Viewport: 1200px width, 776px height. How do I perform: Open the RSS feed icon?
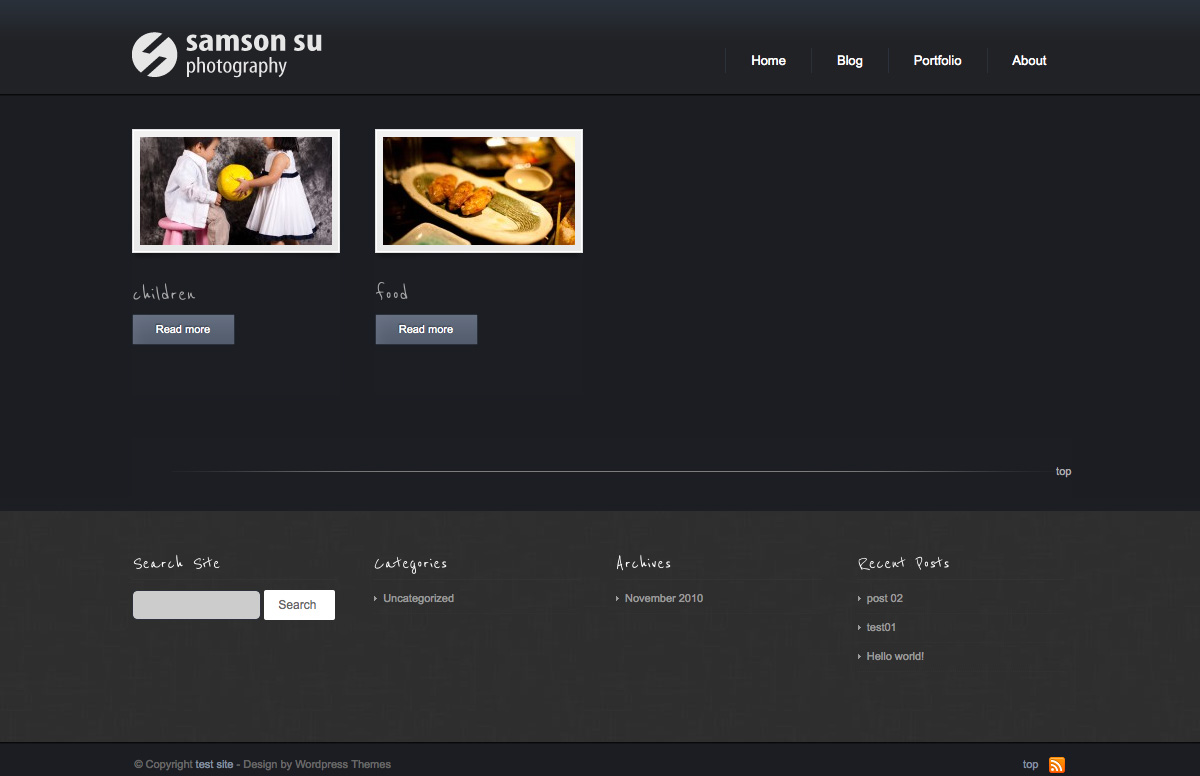coord(1057,765)
